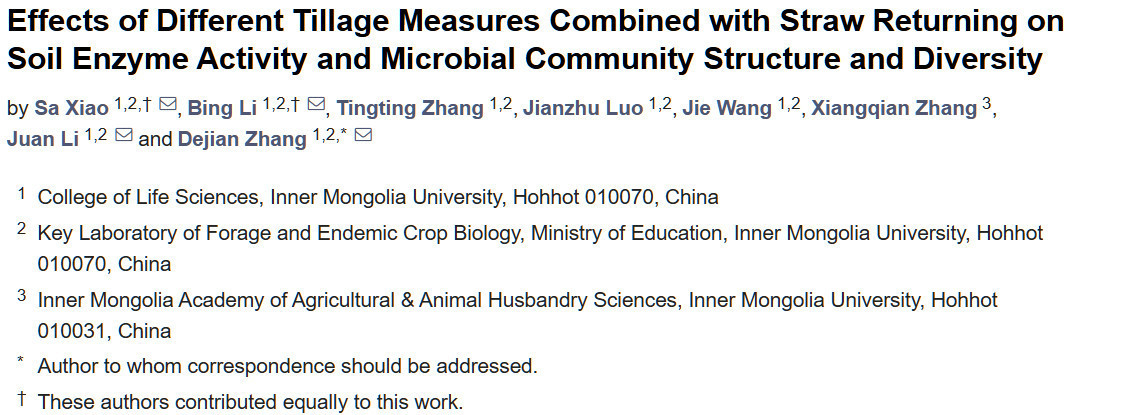Click the equal contribution note text

click(250, 402)
